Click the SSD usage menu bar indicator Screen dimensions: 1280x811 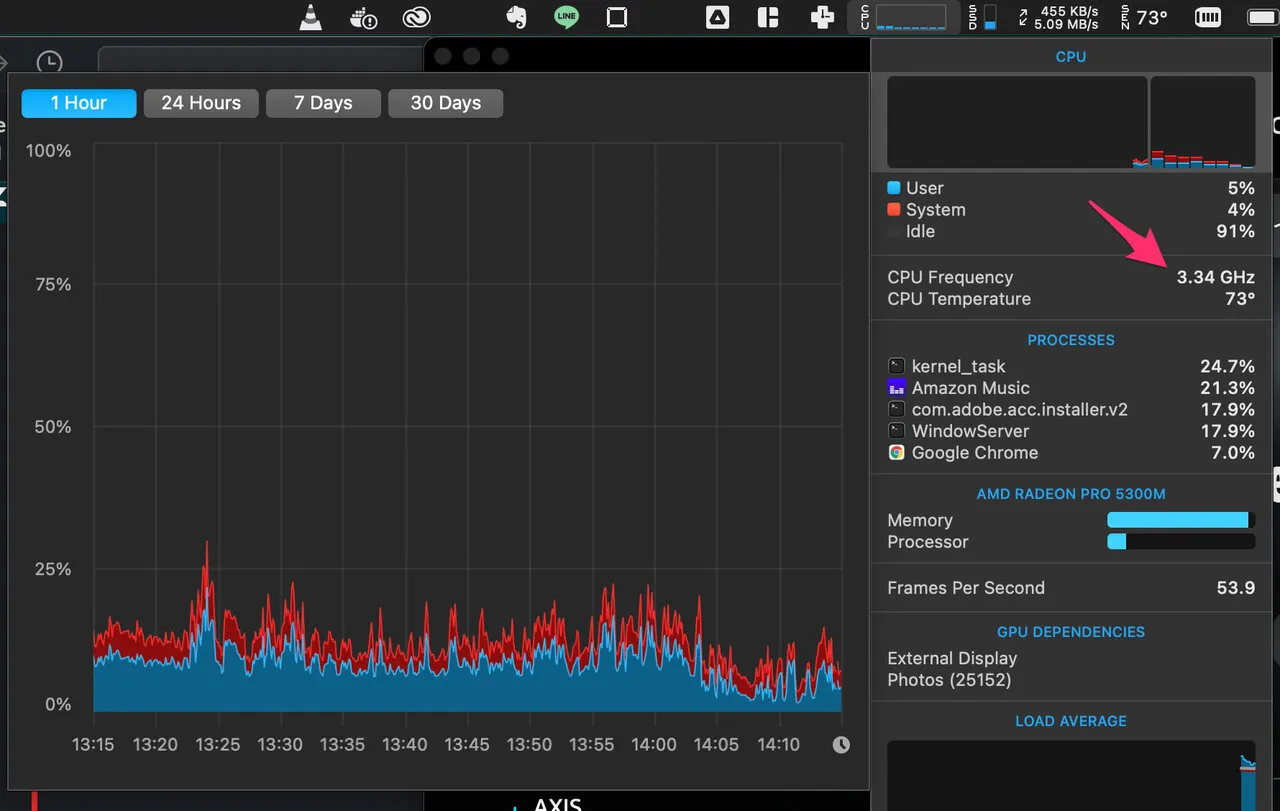tap(982, 17)
